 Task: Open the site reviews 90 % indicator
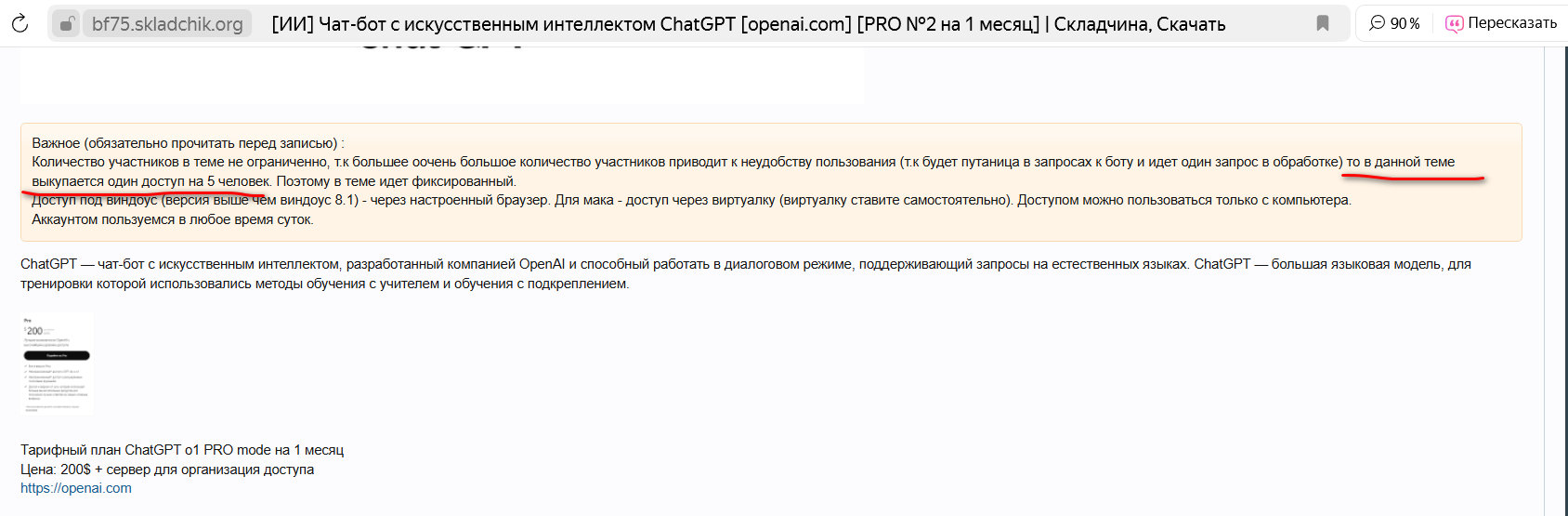1394,23
